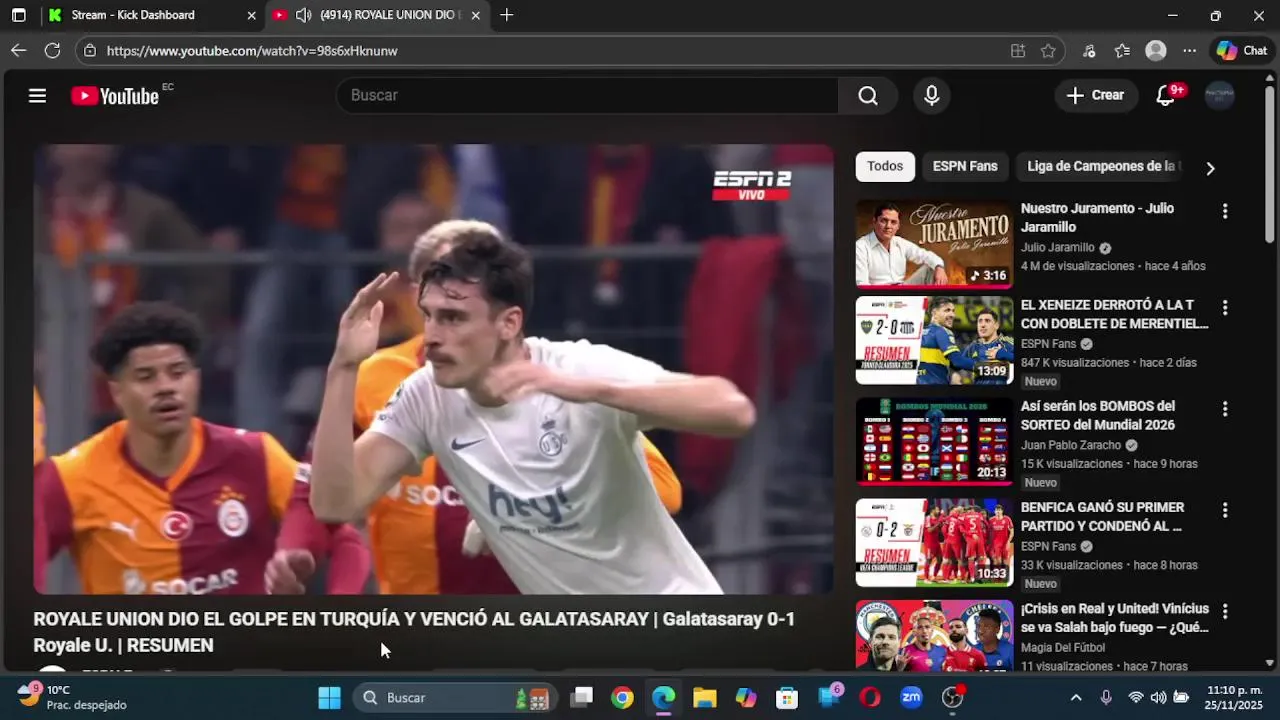
Task: Select the Todos filter chip
Action: [x=885, y=166]
